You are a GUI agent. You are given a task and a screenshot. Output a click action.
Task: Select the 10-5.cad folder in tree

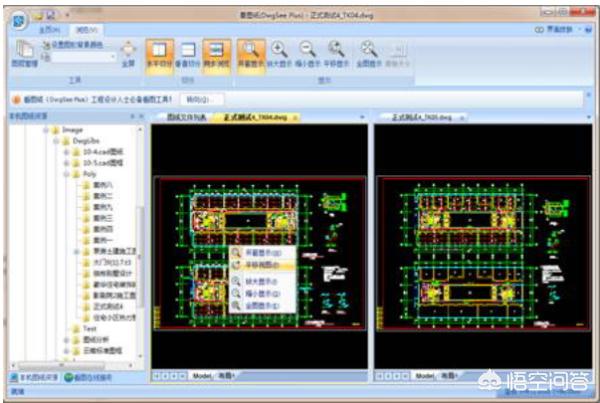coord(103,163)
